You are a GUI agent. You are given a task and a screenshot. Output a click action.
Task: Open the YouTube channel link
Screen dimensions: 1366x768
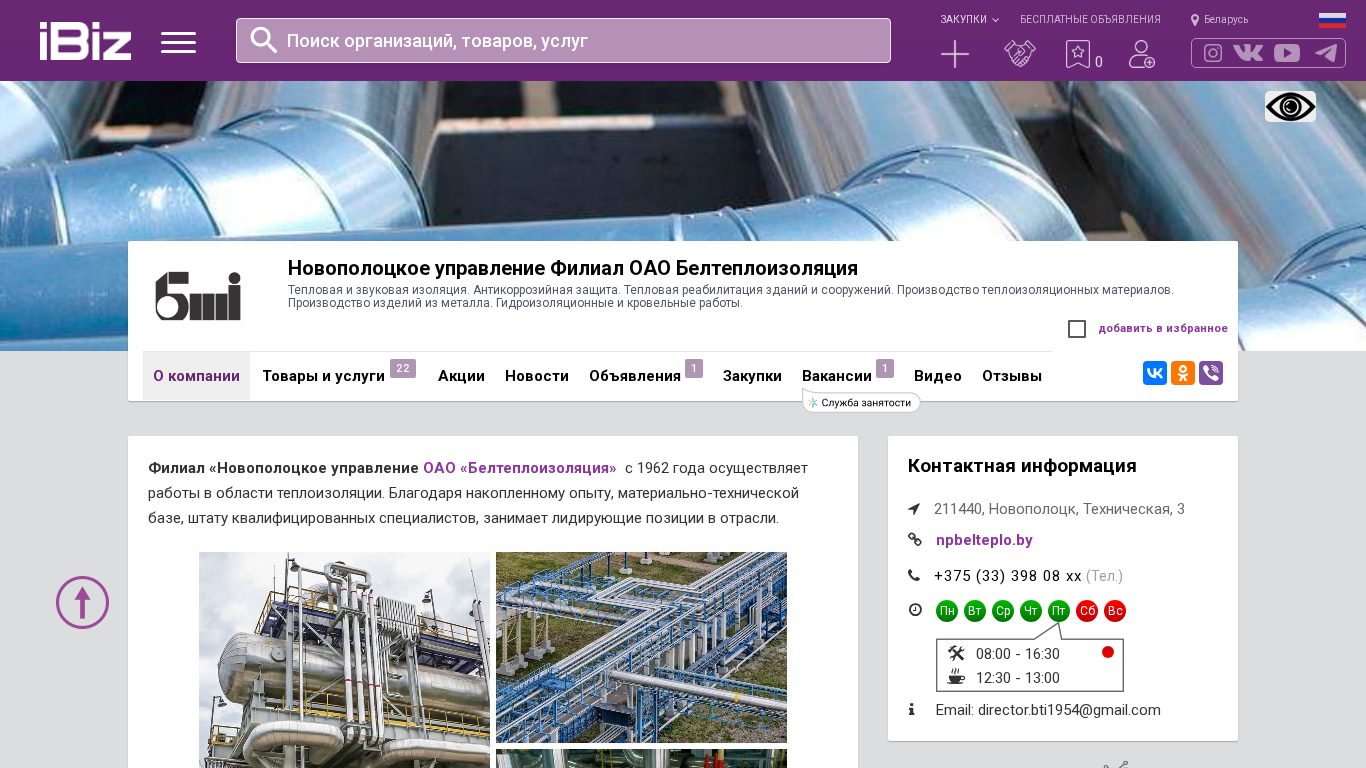coord(1287,53)
